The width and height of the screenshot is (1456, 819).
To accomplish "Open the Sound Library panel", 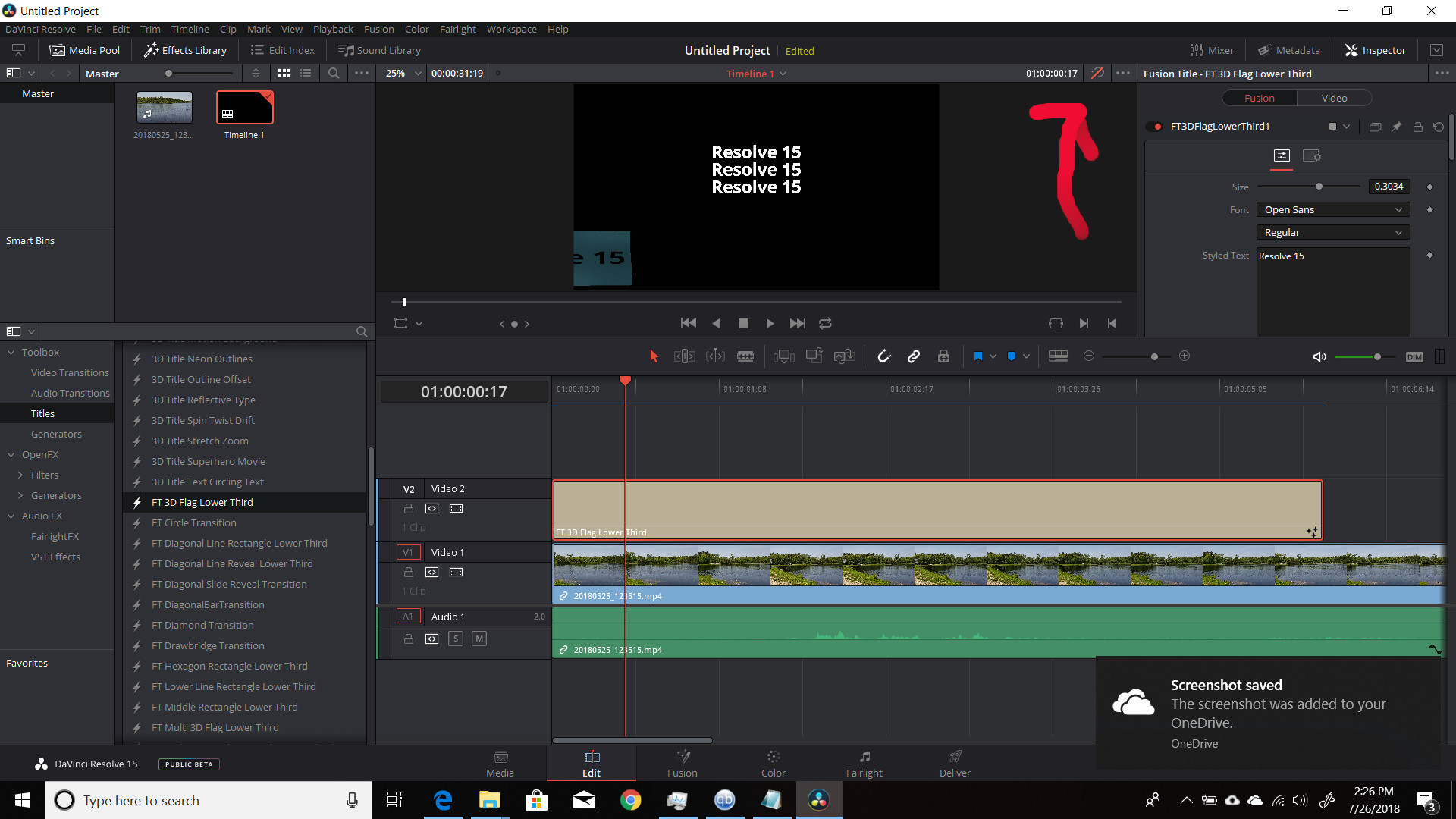I will click(379, 50).
